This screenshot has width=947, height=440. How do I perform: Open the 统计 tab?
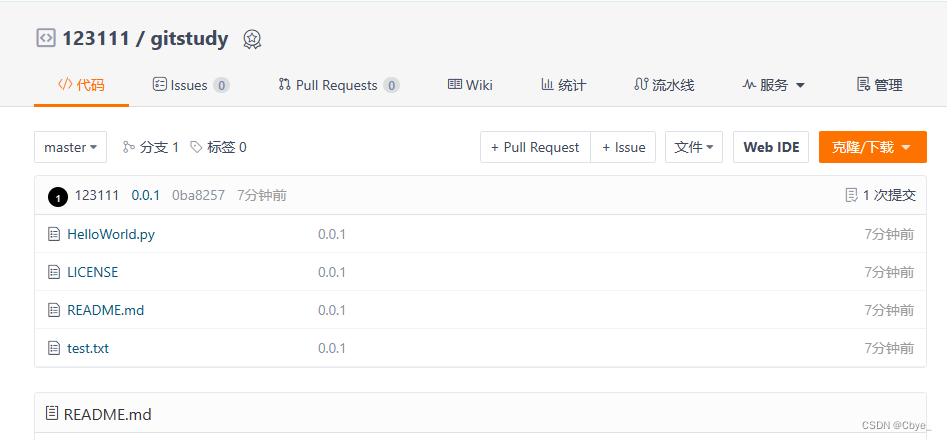563,85
